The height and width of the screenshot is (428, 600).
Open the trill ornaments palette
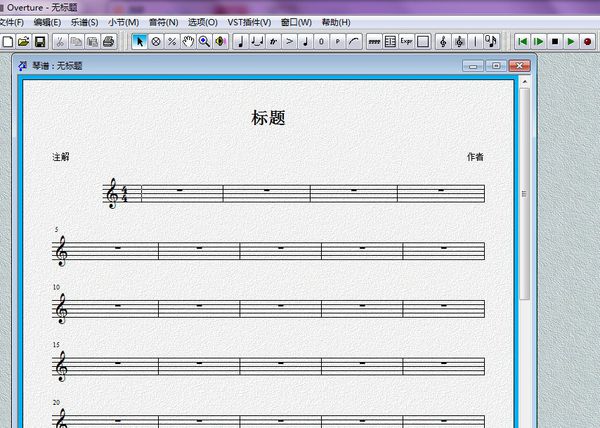point(273,41)
